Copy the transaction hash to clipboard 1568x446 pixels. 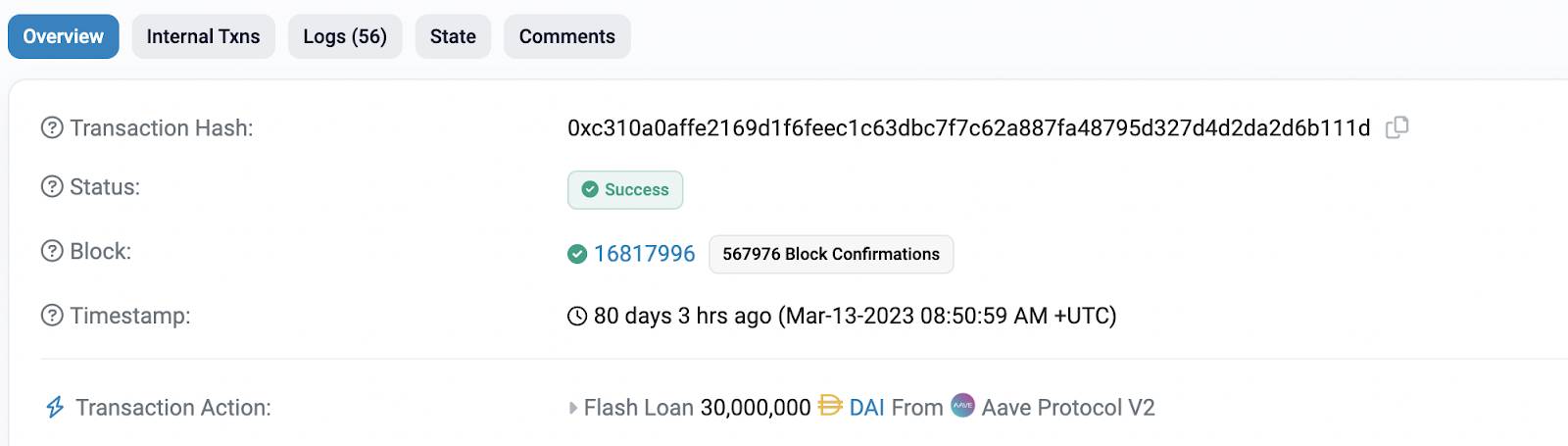coord(1396,127)
